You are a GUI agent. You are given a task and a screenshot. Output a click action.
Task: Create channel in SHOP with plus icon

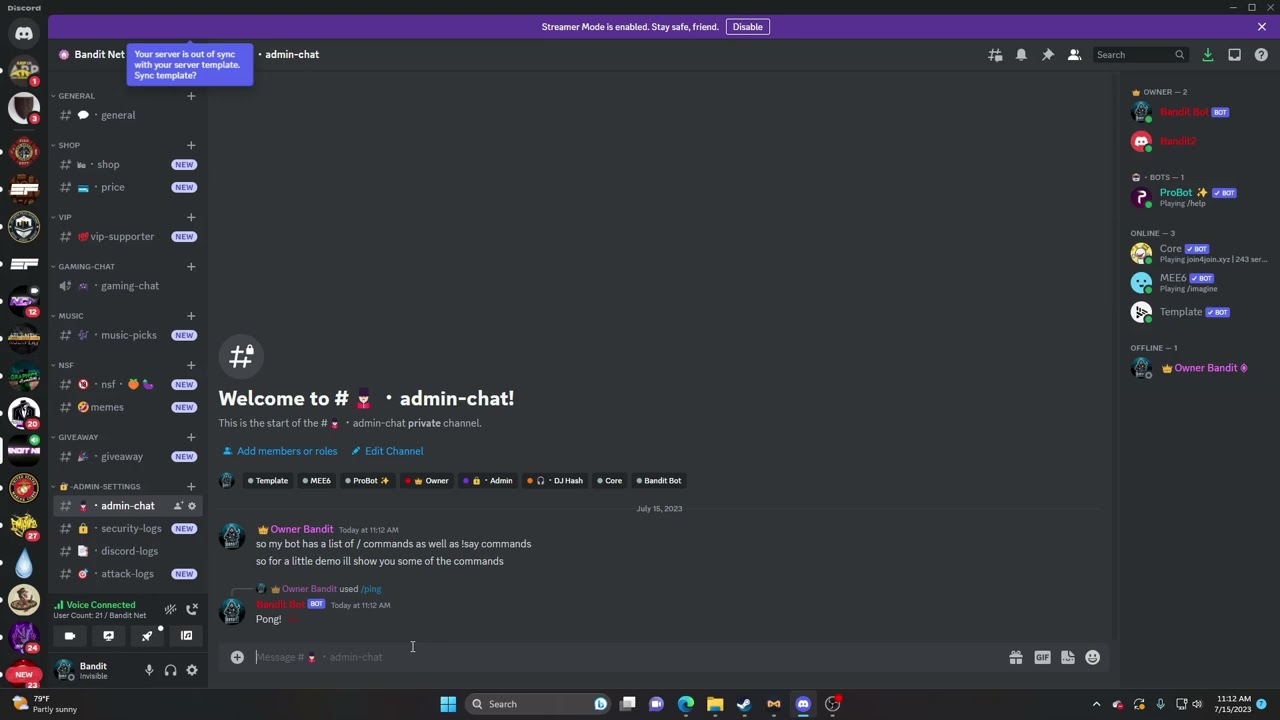[191, 145]
